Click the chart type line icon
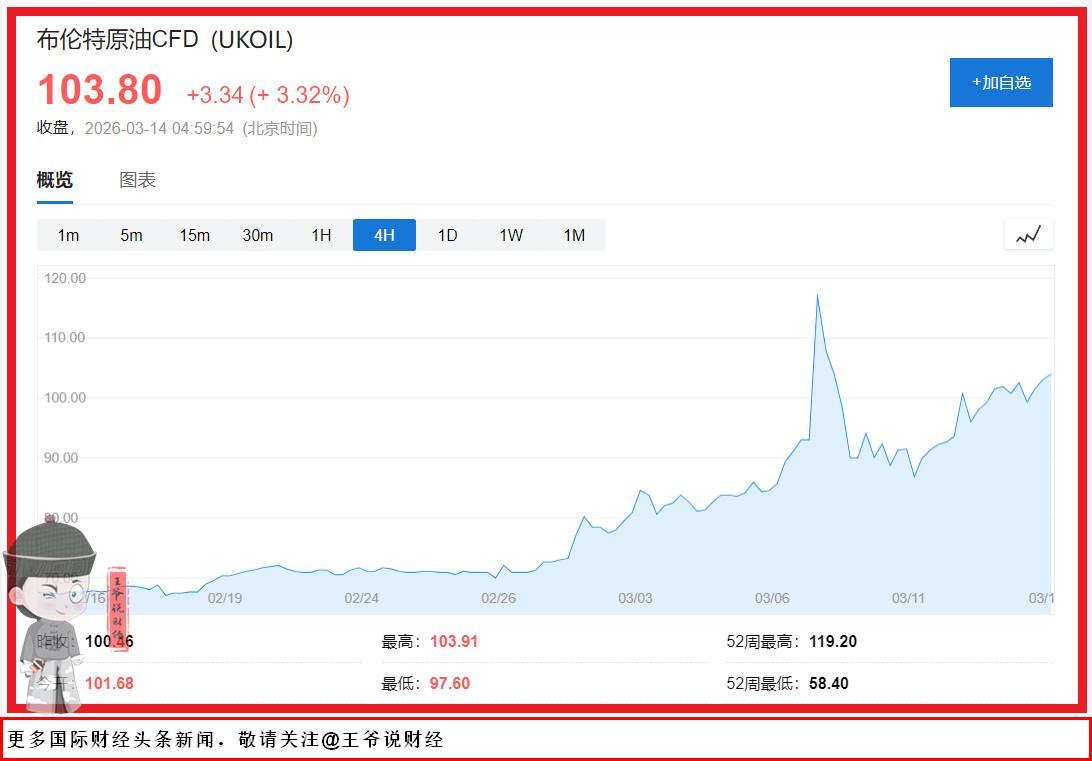Screen dimensions: 1092x761 pyautogui.click(x=1029, y=235)
